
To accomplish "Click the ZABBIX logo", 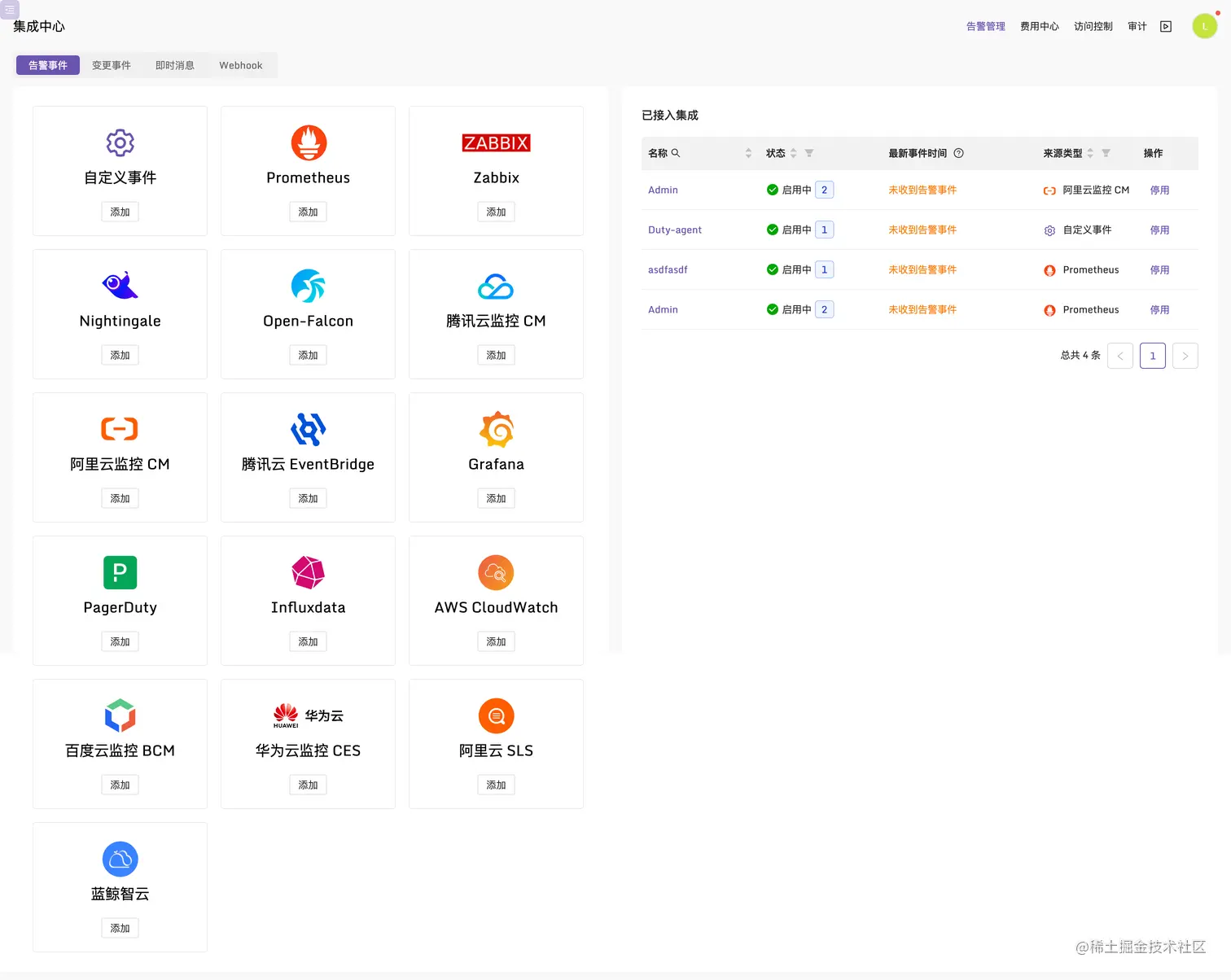I will [x=496, y=143].
